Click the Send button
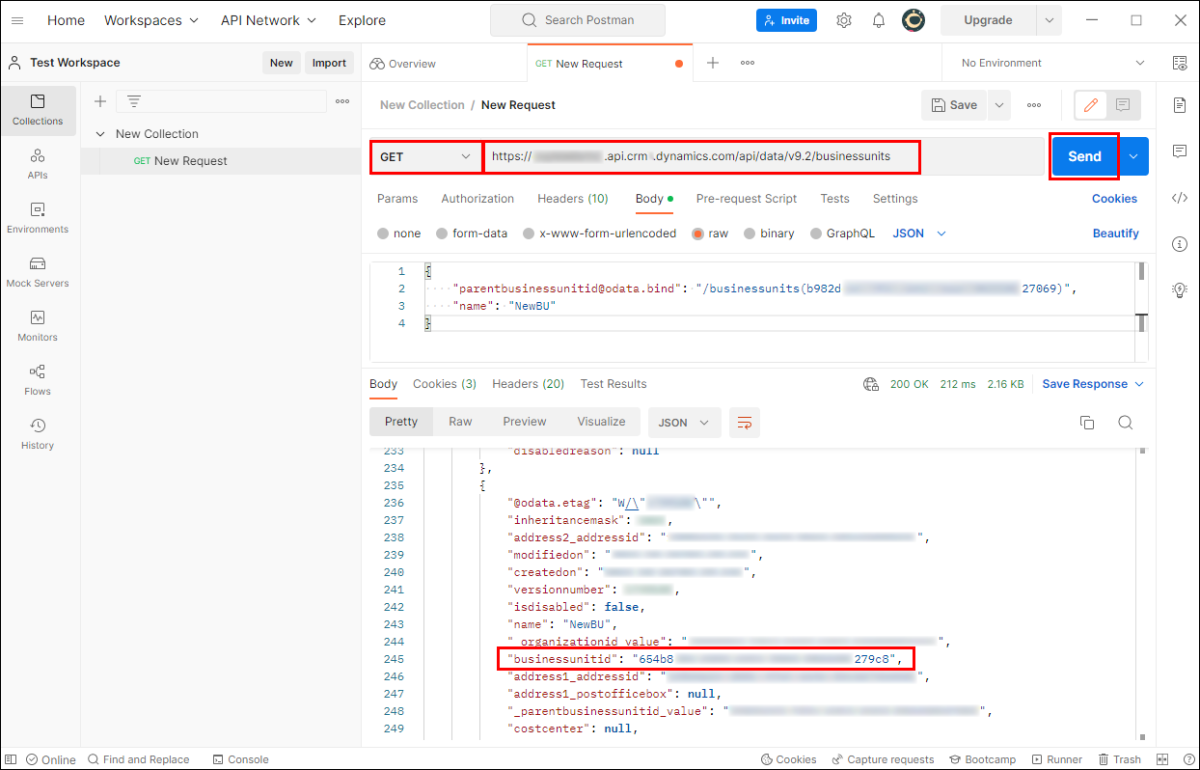This screenshot has height=770, width=1200. pos(1084,157)
